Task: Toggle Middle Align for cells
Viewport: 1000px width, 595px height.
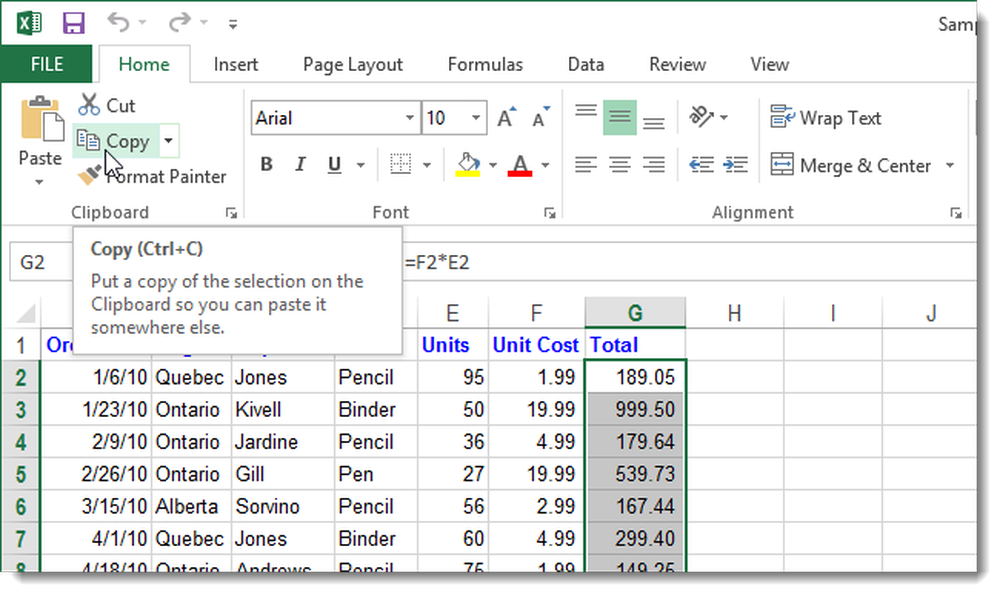Action: (620, 117)
